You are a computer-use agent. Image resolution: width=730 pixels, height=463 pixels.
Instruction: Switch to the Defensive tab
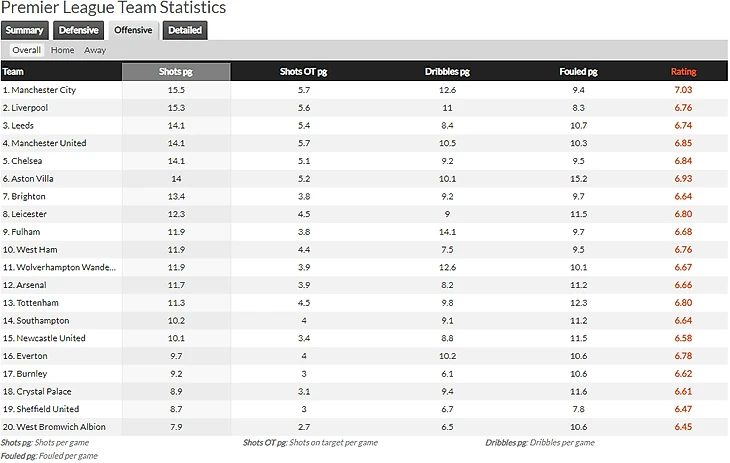tap(78, 30)
